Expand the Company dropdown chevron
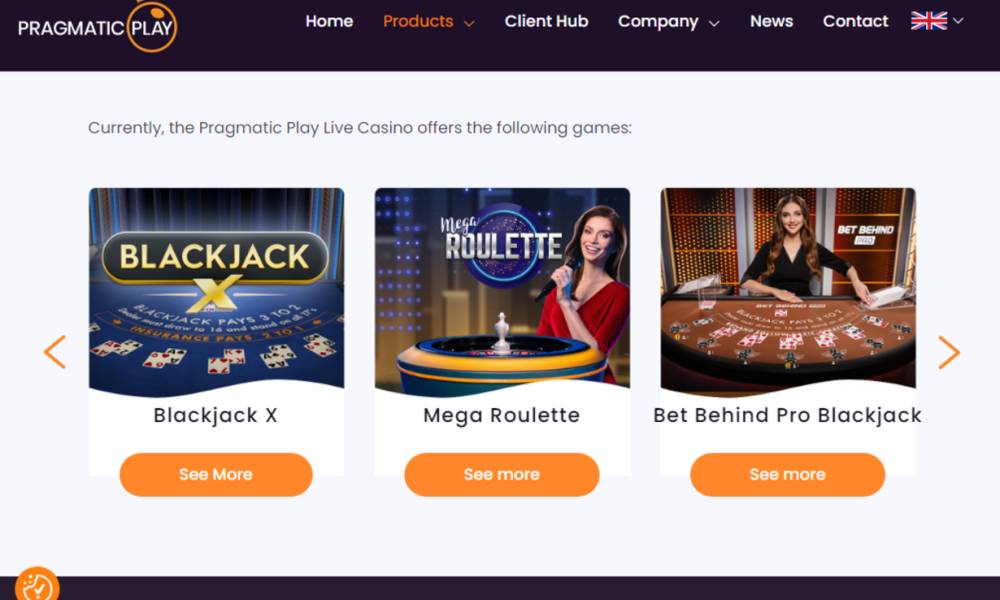The width and height of the screenshot is (1000, 600). (714, 23)
